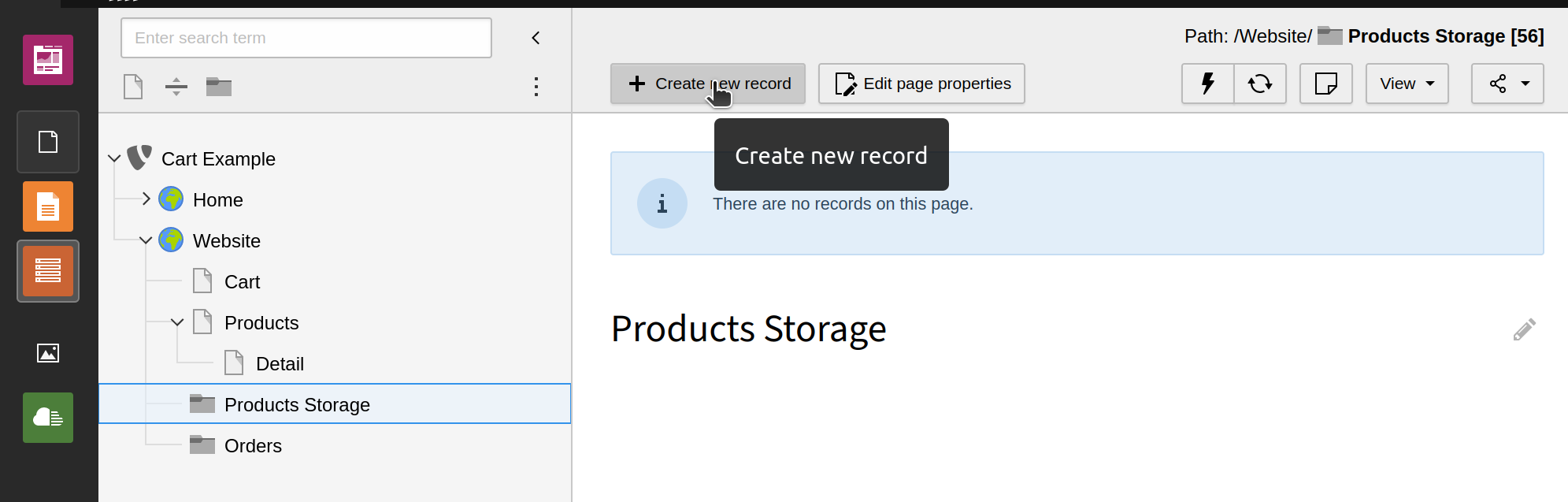Click the page tree search field
This screenshot has height=502, width=1568.
[x=306, y=38]
